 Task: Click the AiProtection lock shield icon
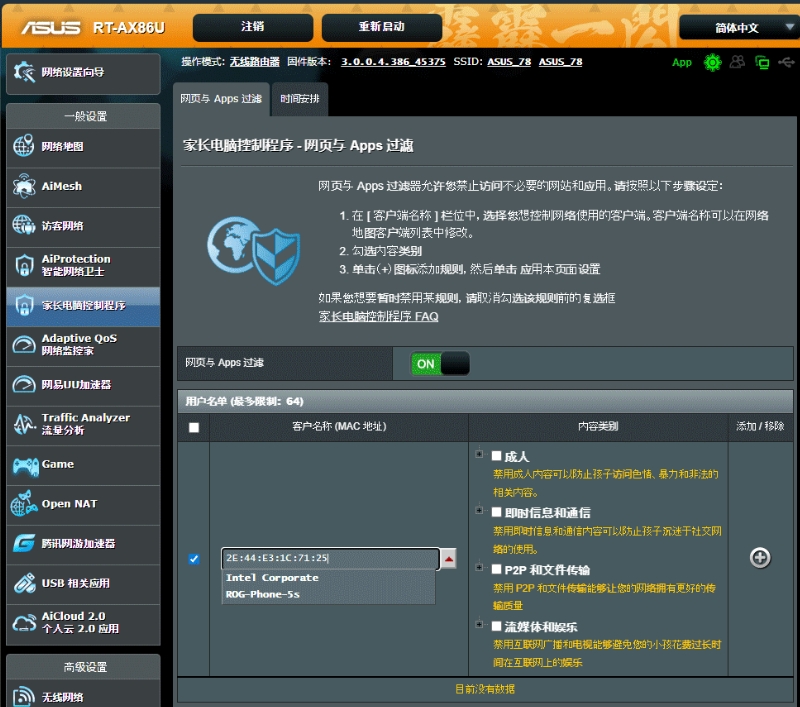pos(23,265)
